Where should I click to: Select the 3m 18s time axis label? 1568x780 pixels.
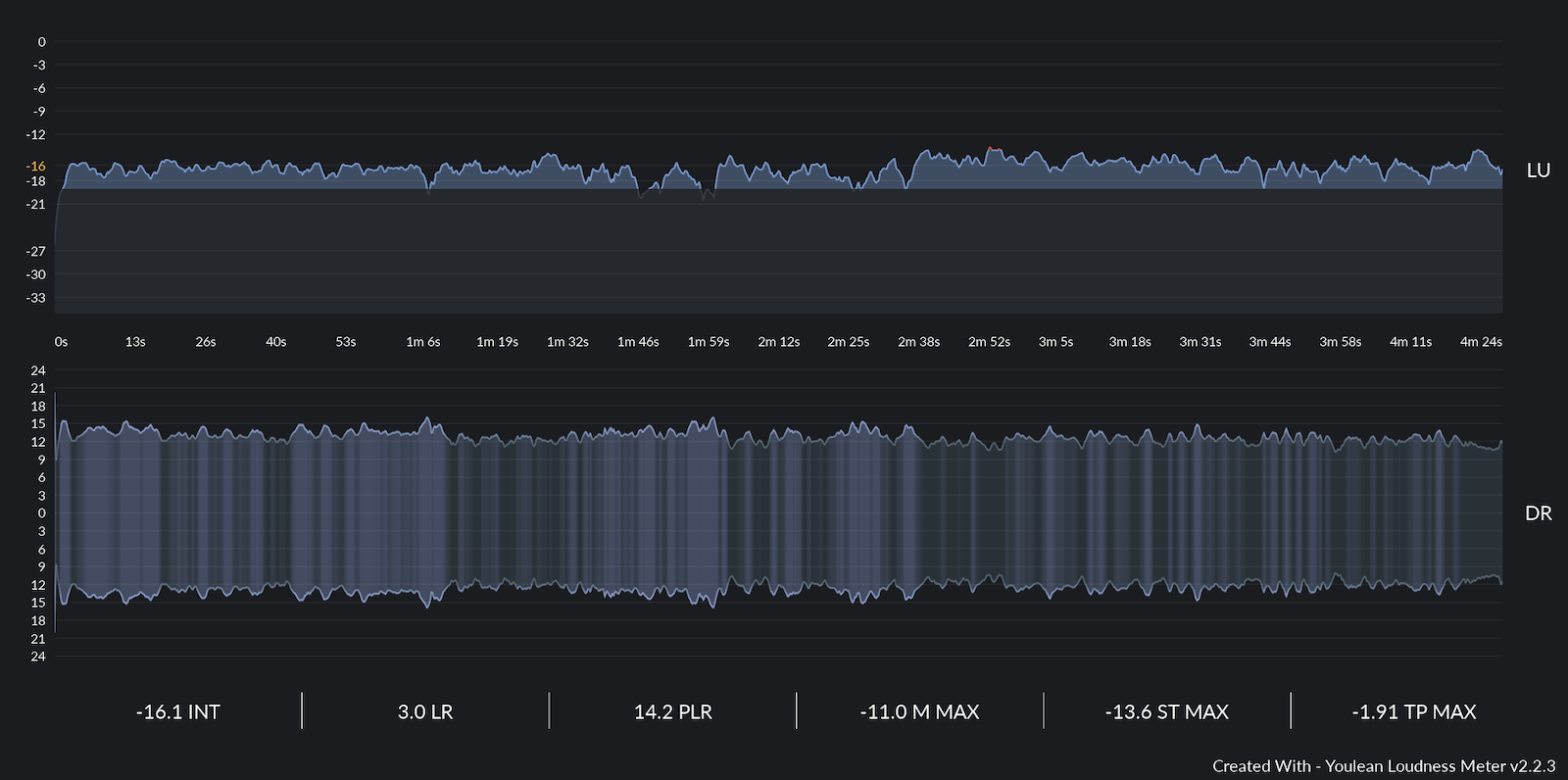(x=1129, y=342)
